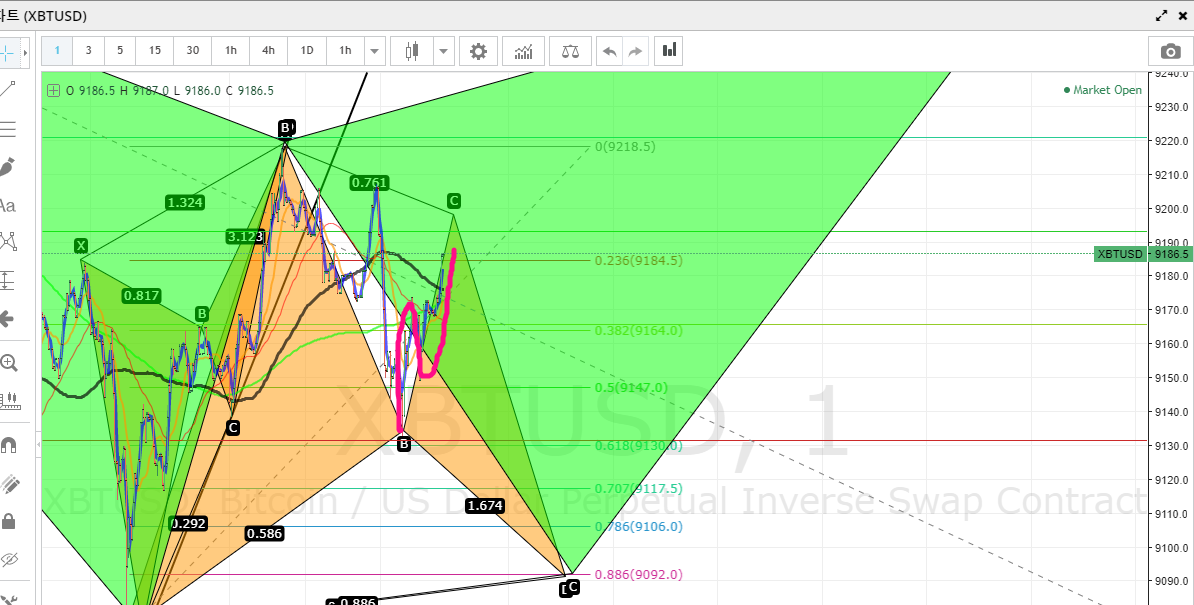The image size is (1194, 605).
Task: Open the prediction and measurement tools
Action: point(8,280)
